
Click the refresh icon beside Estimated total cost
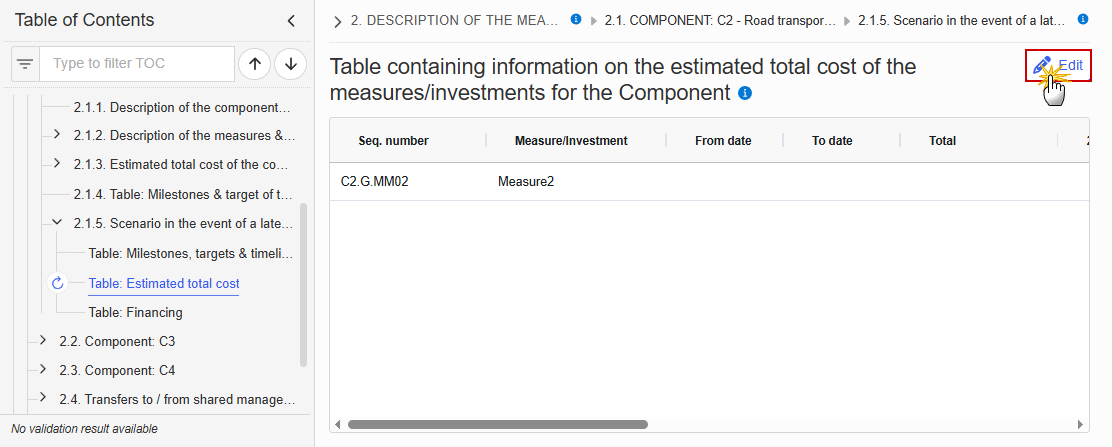(58, 283)
